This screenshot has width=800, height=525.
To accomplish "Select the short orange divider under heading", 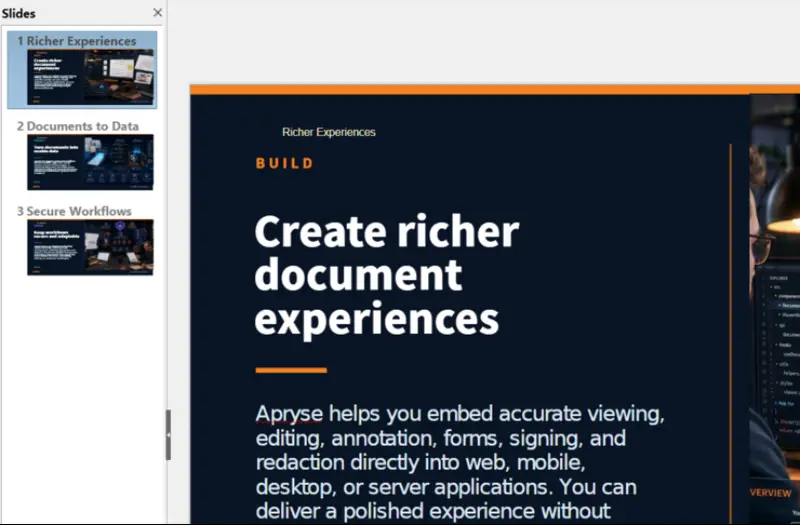I will point(291,370).
